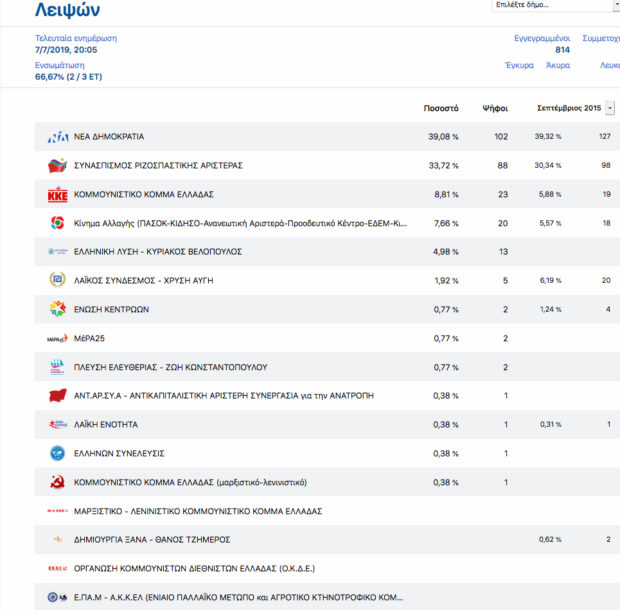Select ΚΟΜΜΟΥΝΙΣΤΙΚΟ ΚΟΜΜΑ ΕΛΛΑΔΑΣ (μαρξιστικό-λενινιστικό) name
Image resolution: width=620 pixels, height=610 pixels.
[190, 482]
